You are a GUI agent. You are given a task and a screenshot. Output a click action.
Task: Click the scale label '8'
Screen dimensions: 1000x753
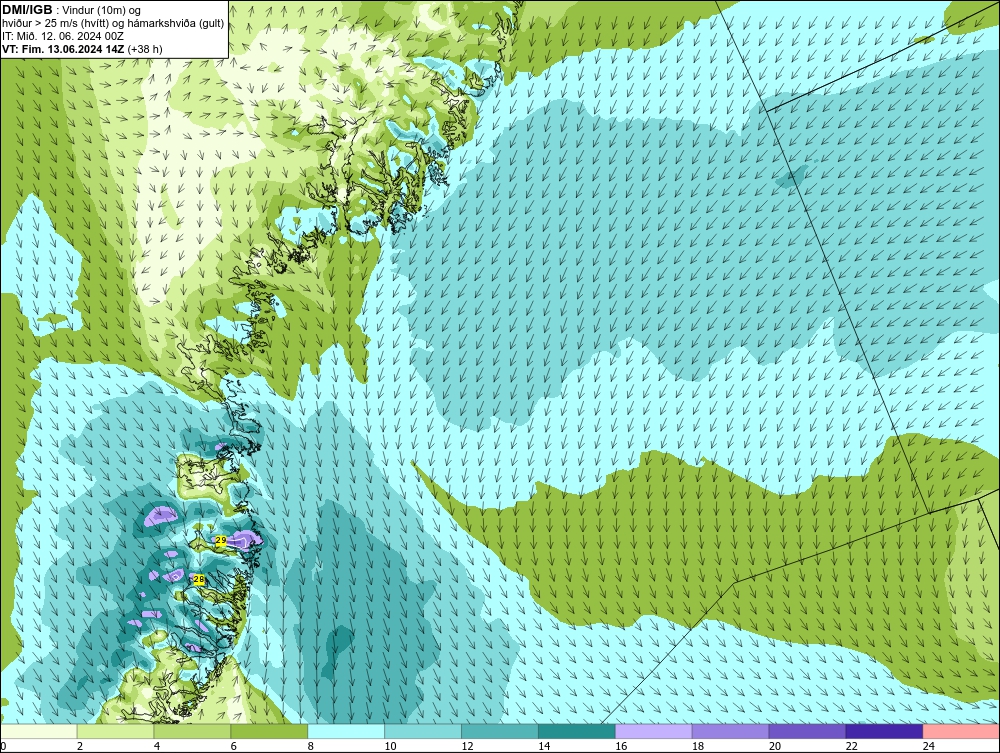pos(311,746)
